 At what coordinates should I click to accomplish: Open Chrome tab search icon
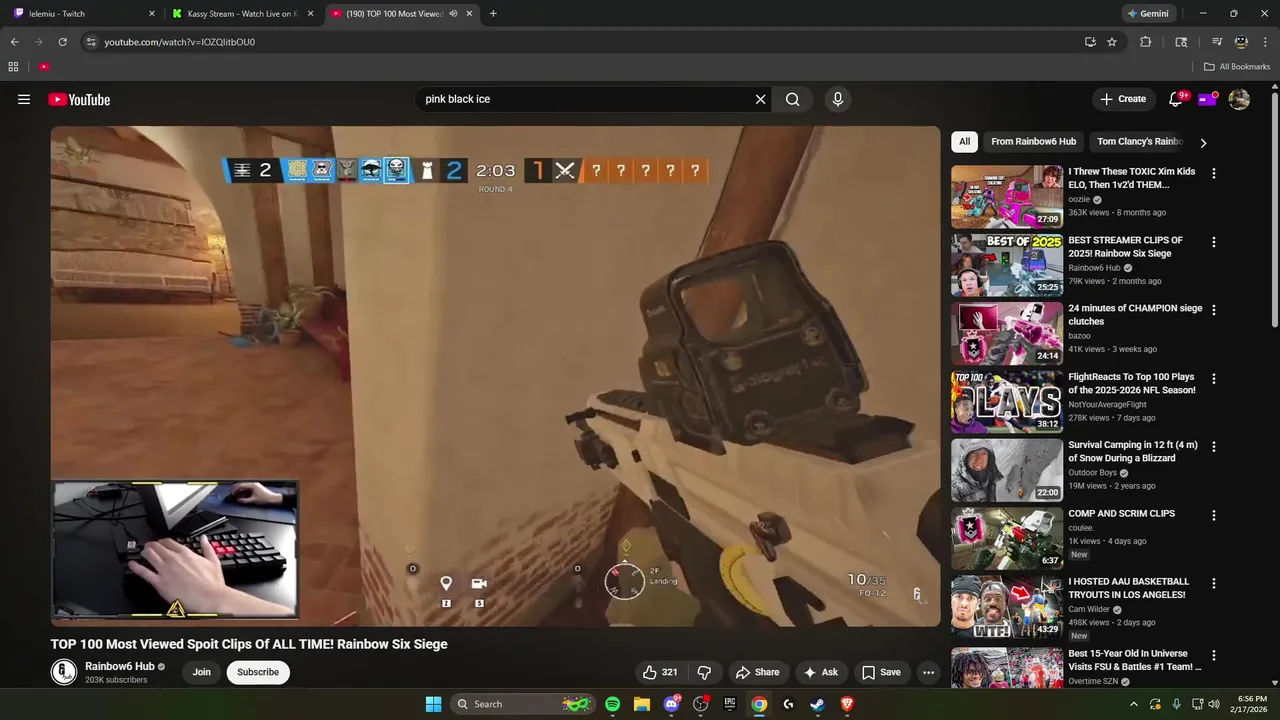pos(1181,42)
